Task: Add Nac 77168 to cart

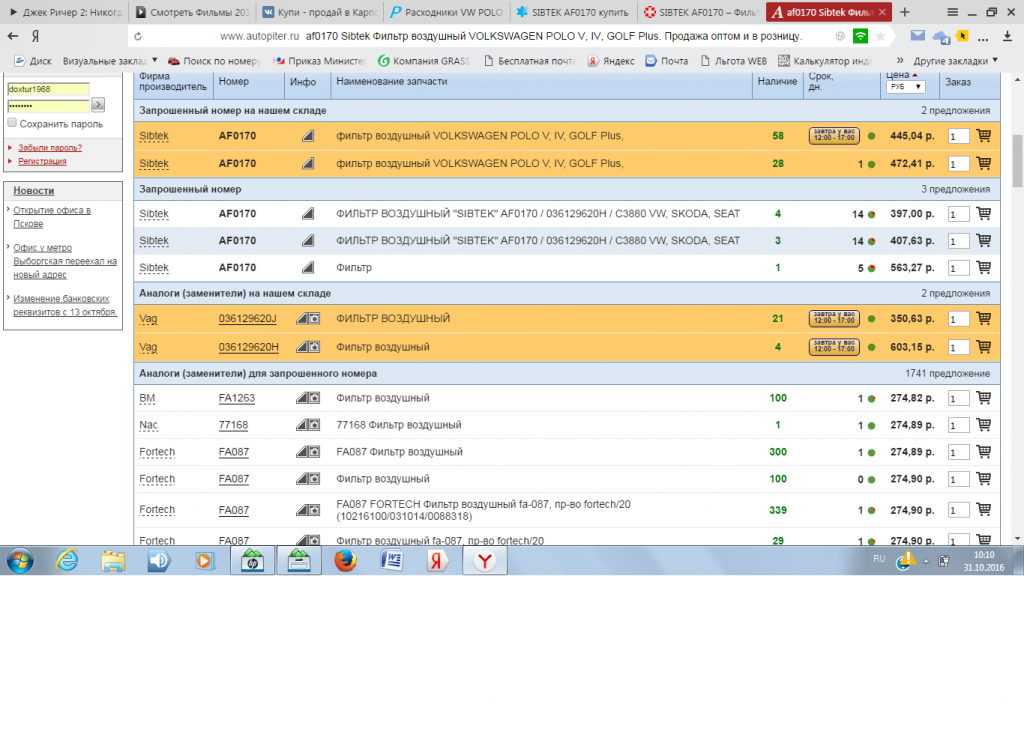Action: (983, 425)
